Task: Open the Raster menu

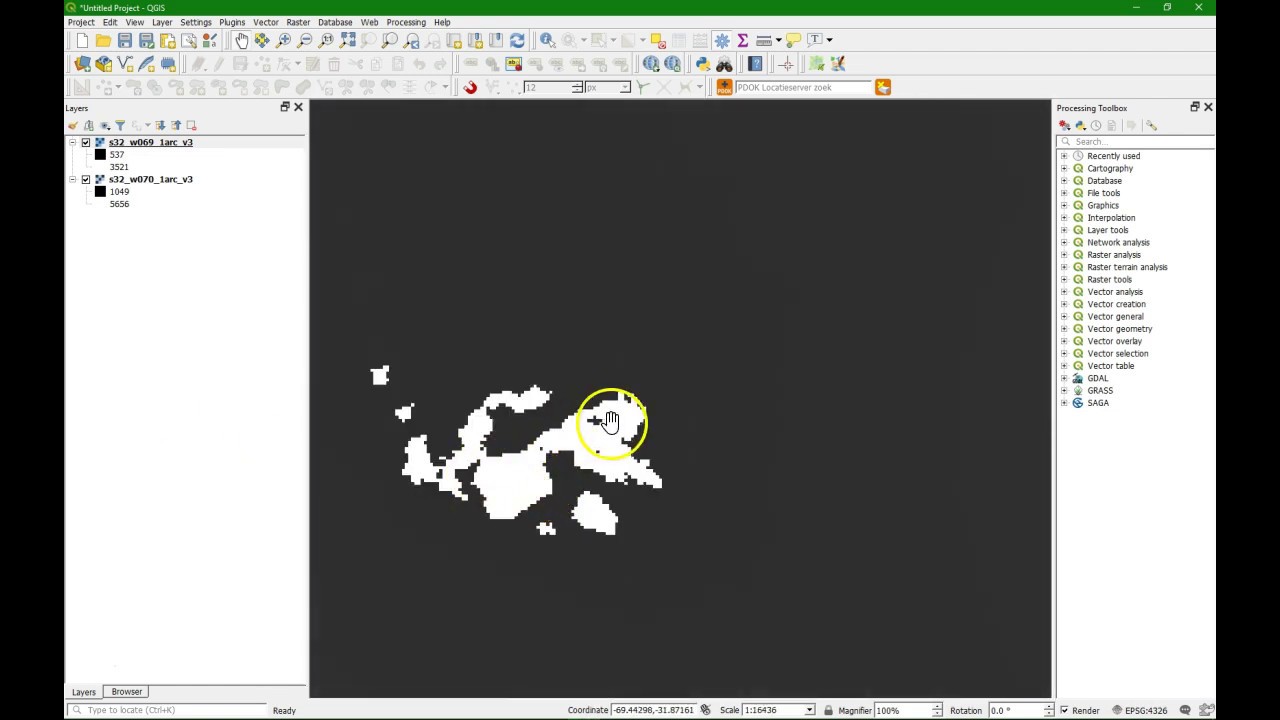Action: pos(298,22)
